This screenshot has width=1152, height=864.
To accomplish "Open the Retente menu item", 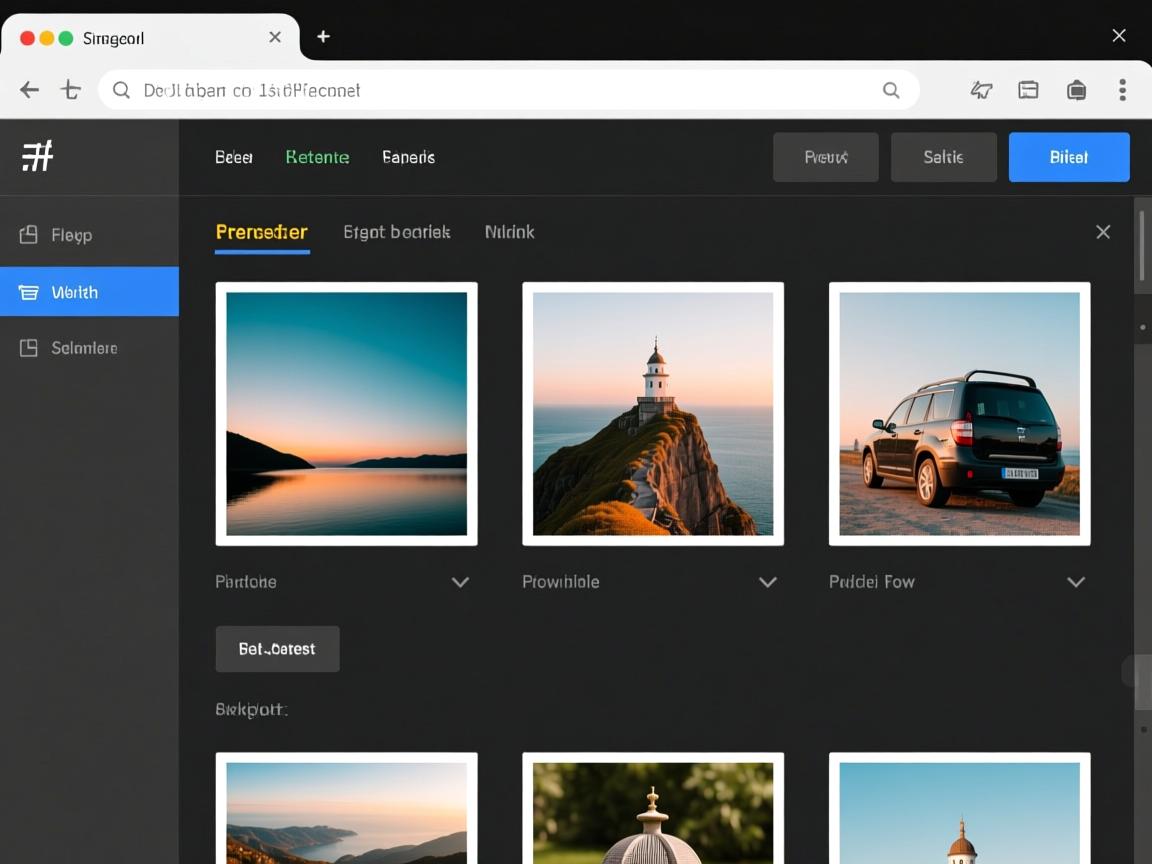I will tap(317, 157).
